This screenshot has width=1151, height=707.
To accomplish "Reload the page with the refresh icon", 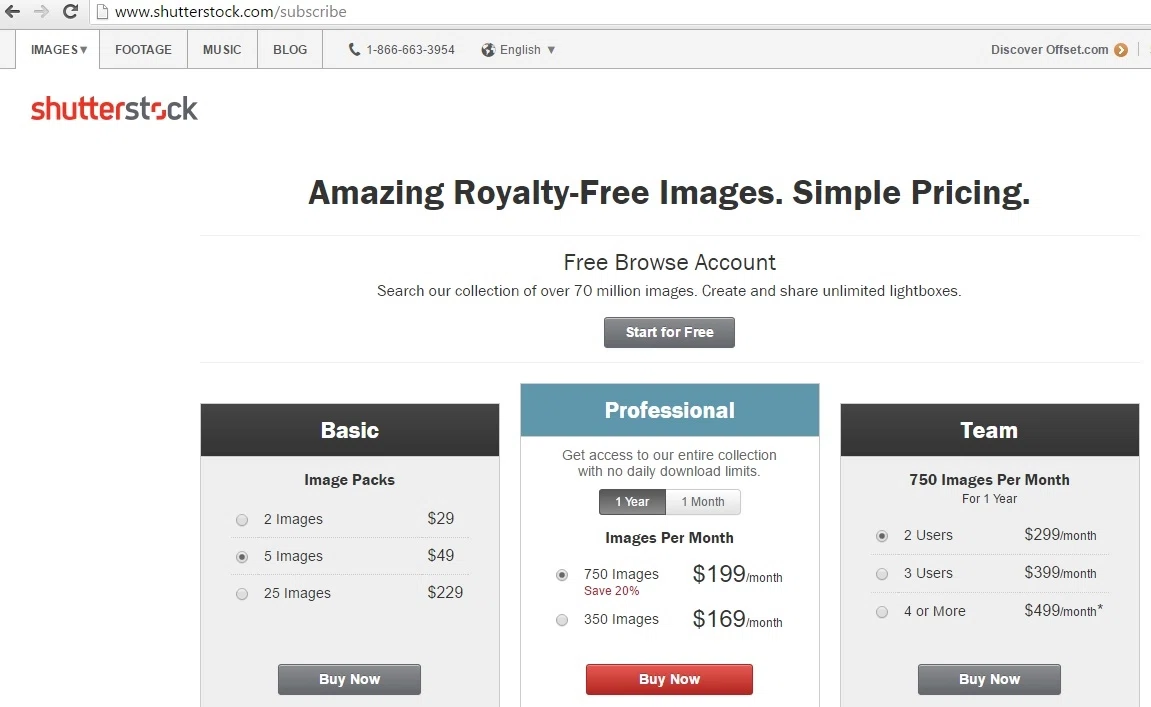I will (x=70, y=11).
